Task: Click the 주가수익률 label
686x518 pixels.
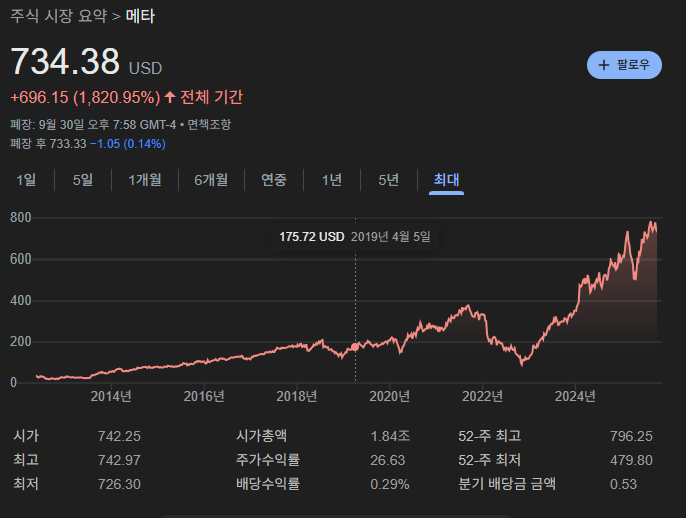Action: tap(268, 460)
